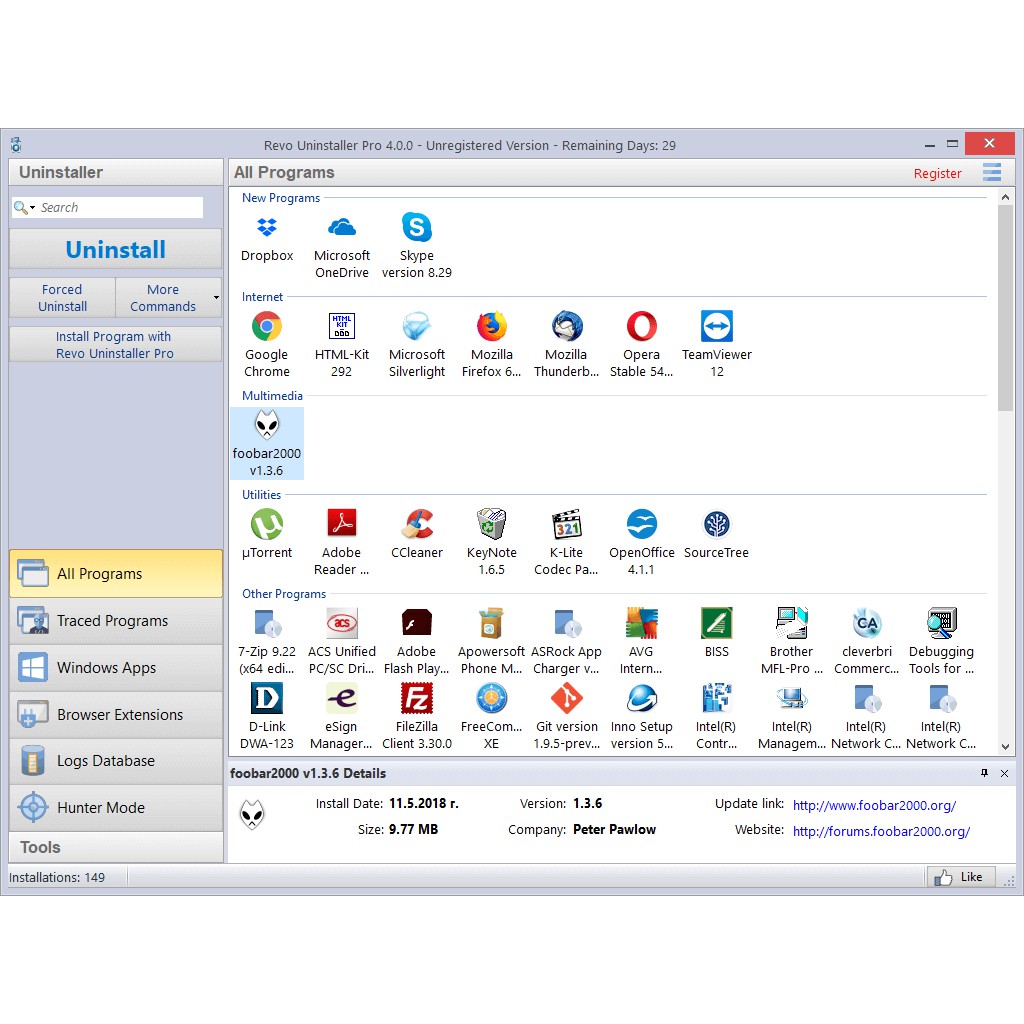Click the CCleaner program icon
The image size is (1024, 1024).
417,525
